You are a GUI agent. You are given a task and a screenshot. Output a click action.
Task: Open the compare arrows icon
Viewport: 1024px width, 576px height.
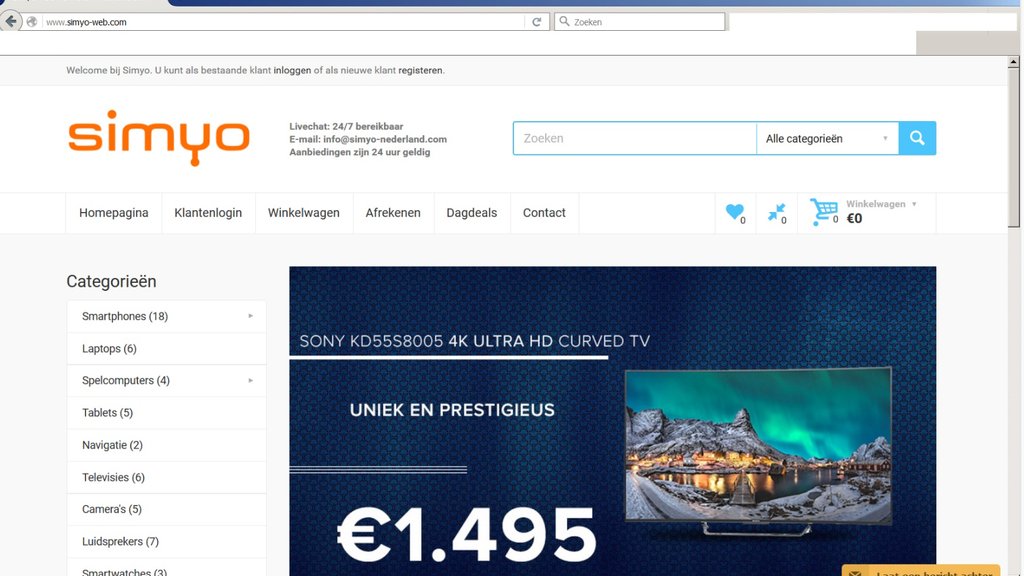click(x=776, y=212)
